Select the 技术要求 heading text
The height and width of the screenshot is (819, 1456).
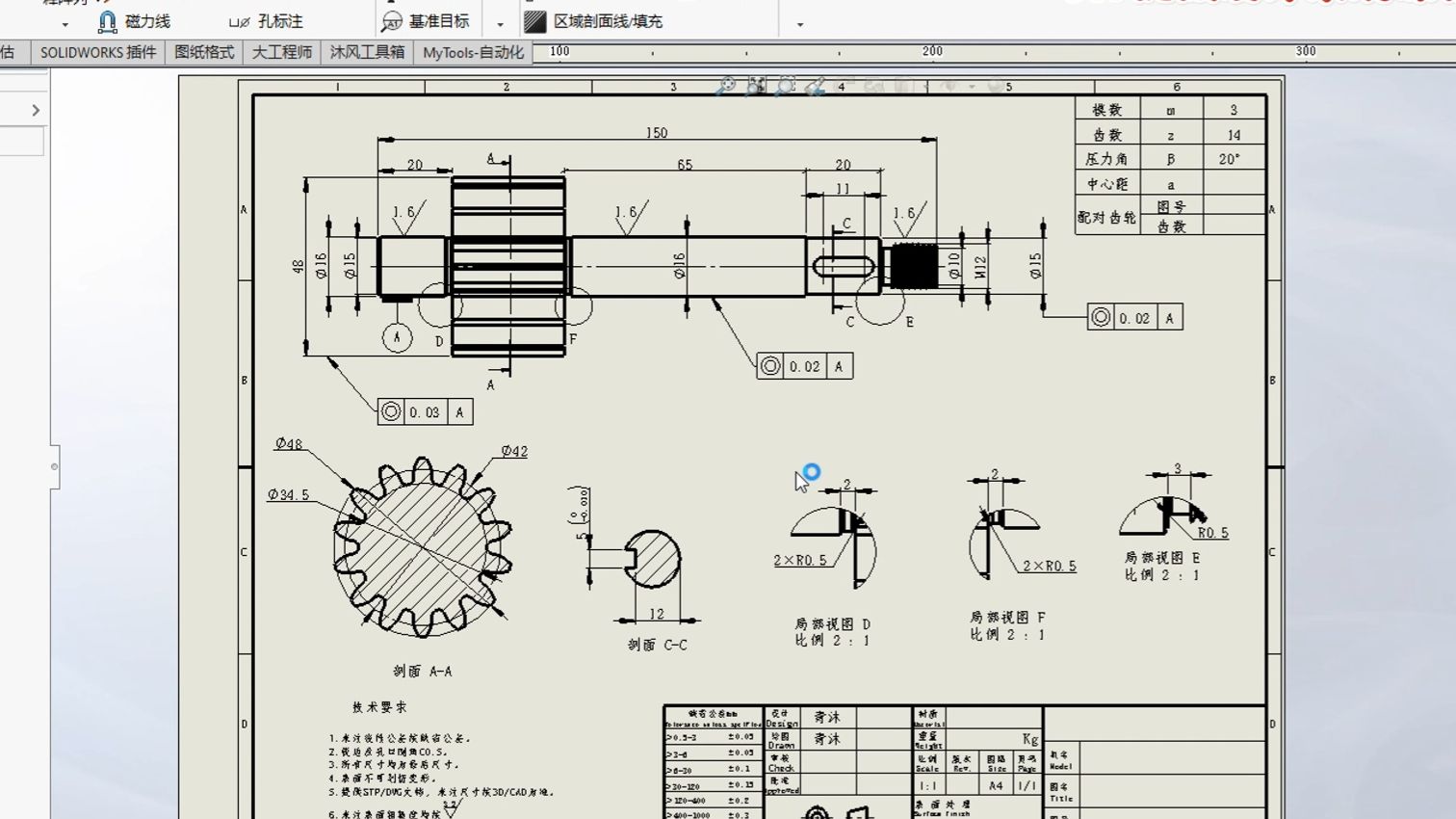379,706
